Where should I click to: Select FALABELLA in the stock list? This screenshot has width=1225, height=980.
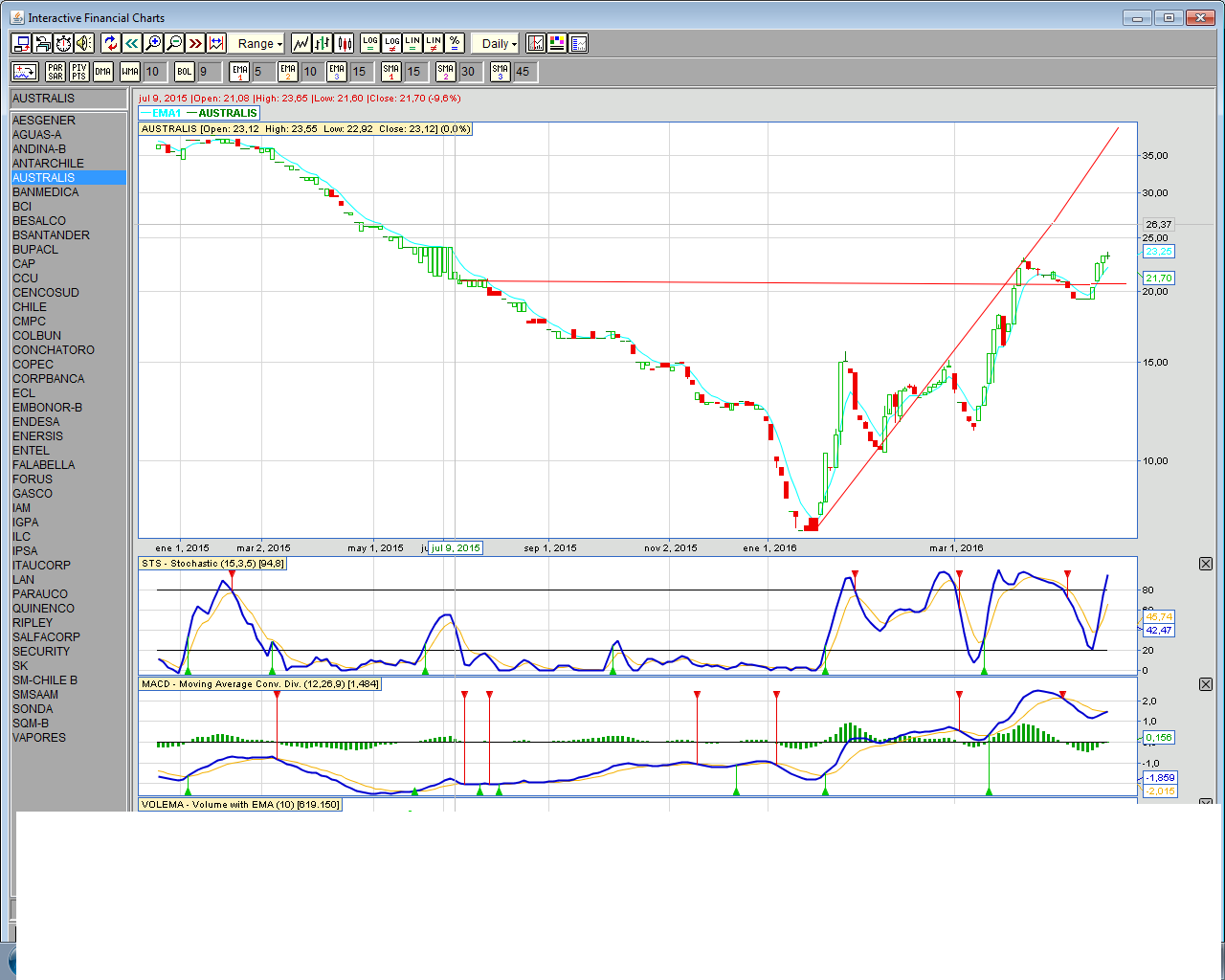(44, 465)
